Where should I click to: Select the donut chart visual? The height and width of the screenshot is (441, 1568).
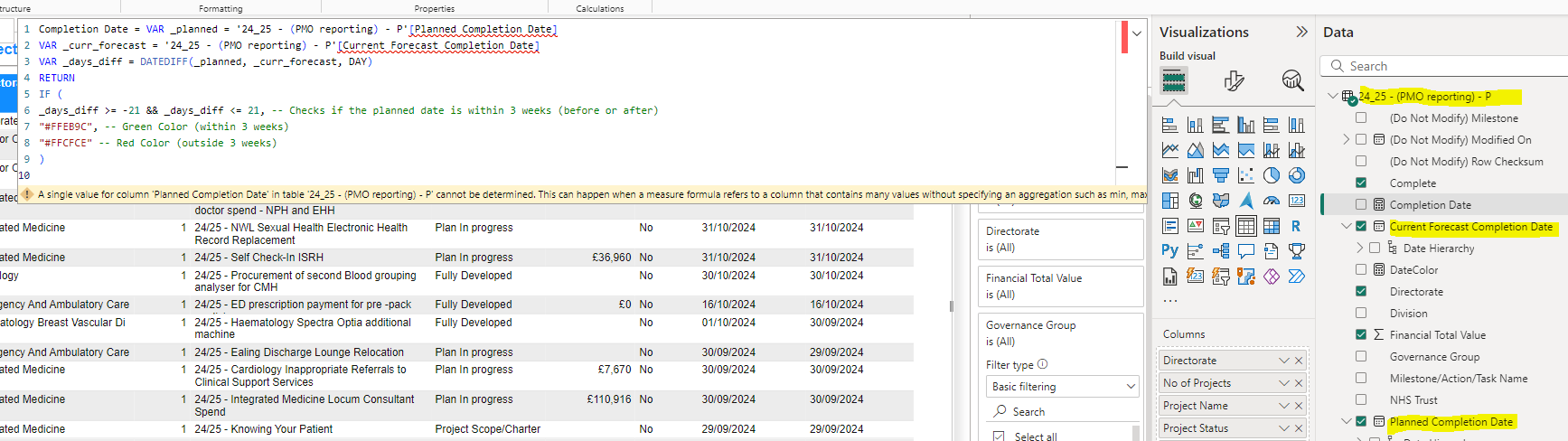pyautogui.click(x=1296, y=175)
